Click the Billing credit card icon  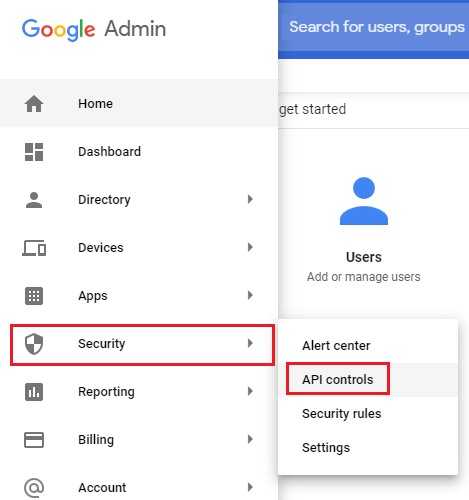point(34,440)
